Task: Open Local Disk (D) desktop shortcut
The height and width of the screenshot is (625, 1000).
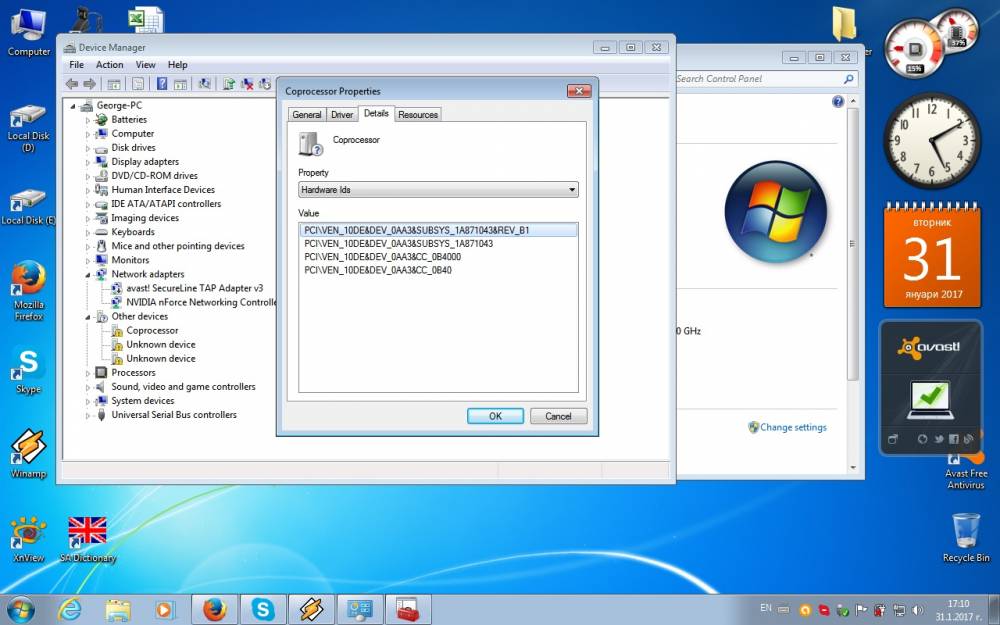Action: point(28,129)
